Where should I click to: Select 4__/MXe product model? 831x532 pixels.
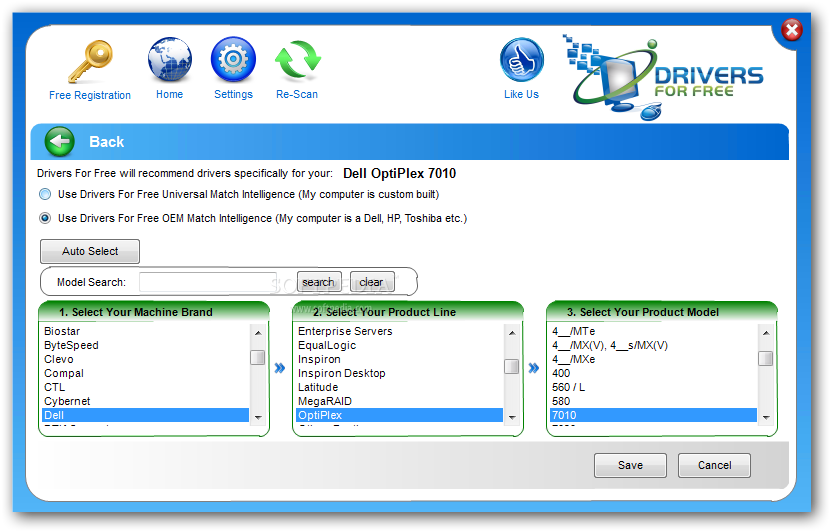[653, 359]
